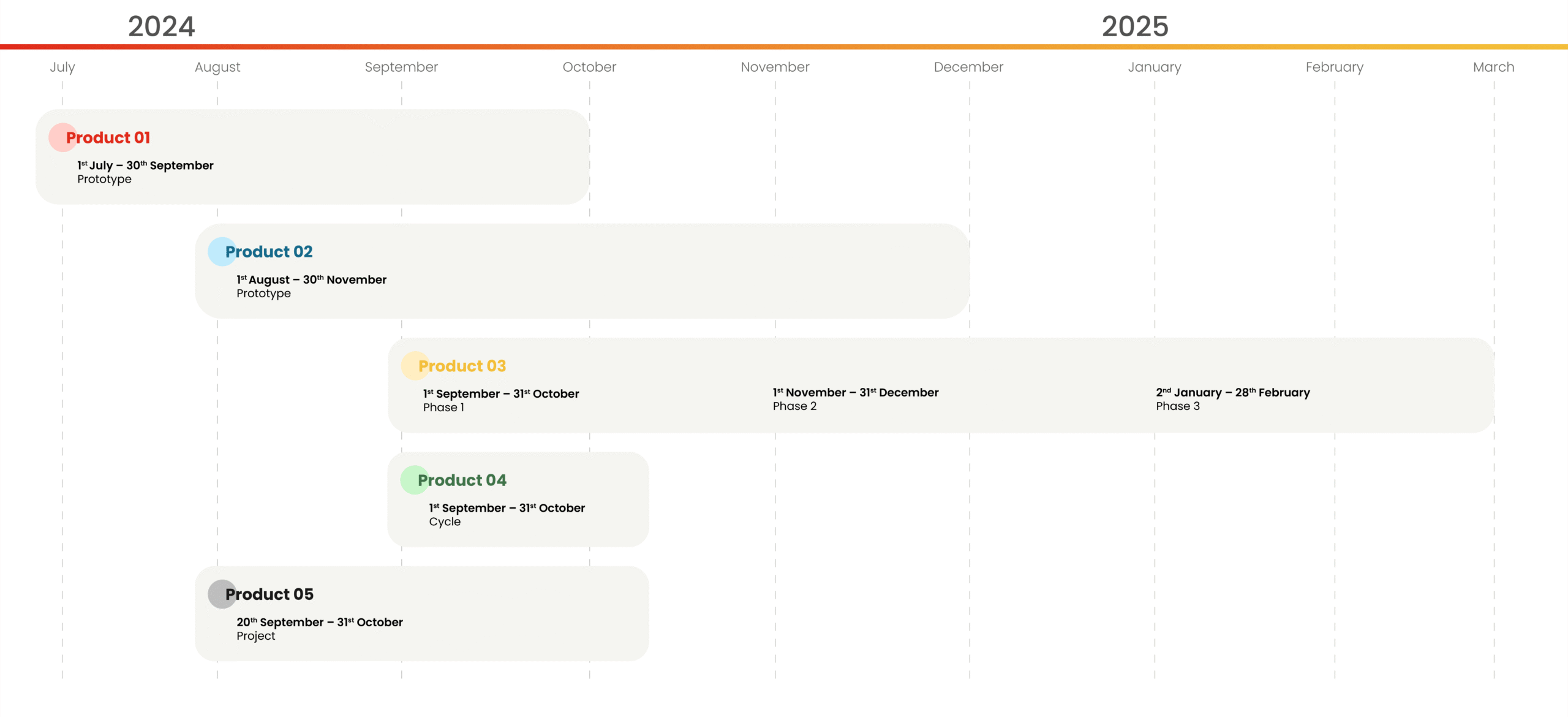Select the December month label
The height and width of the screenshot is (717, 1568).
[x=968, y=67]
